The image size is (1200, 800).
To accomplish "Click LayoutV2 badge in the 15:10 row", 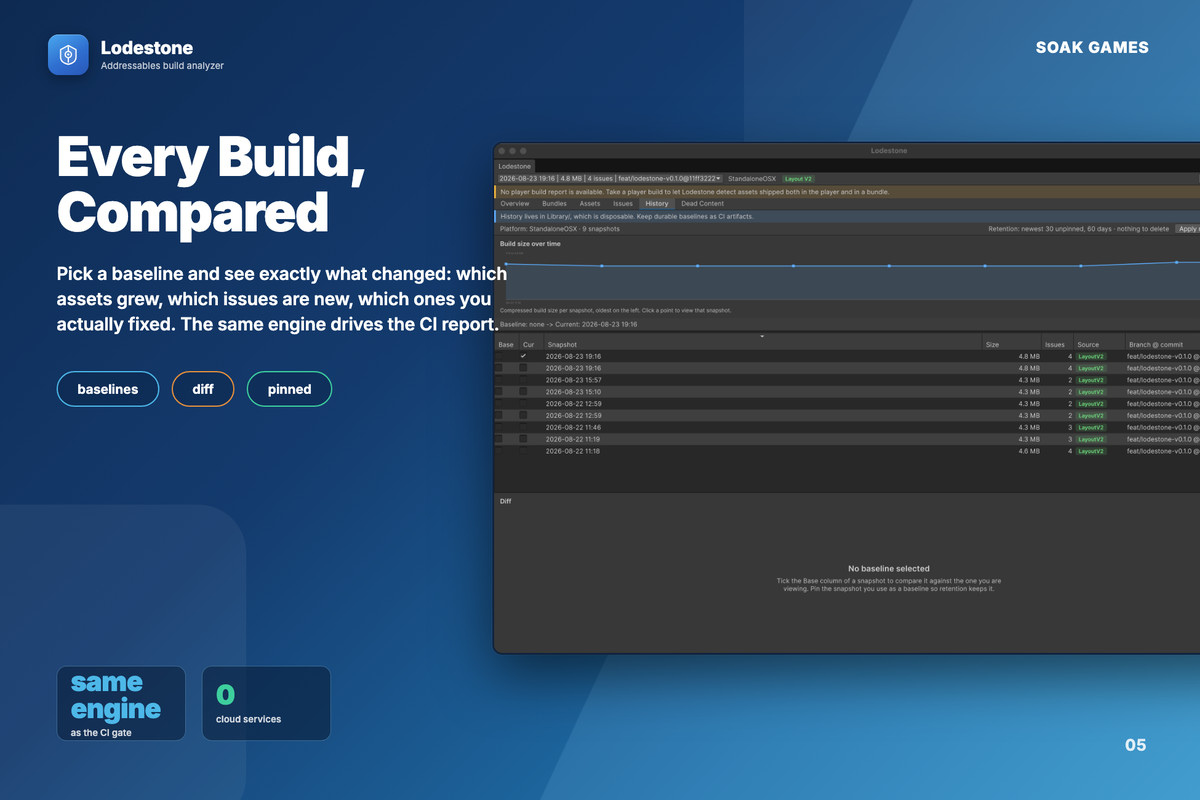I will (1091, 392).
